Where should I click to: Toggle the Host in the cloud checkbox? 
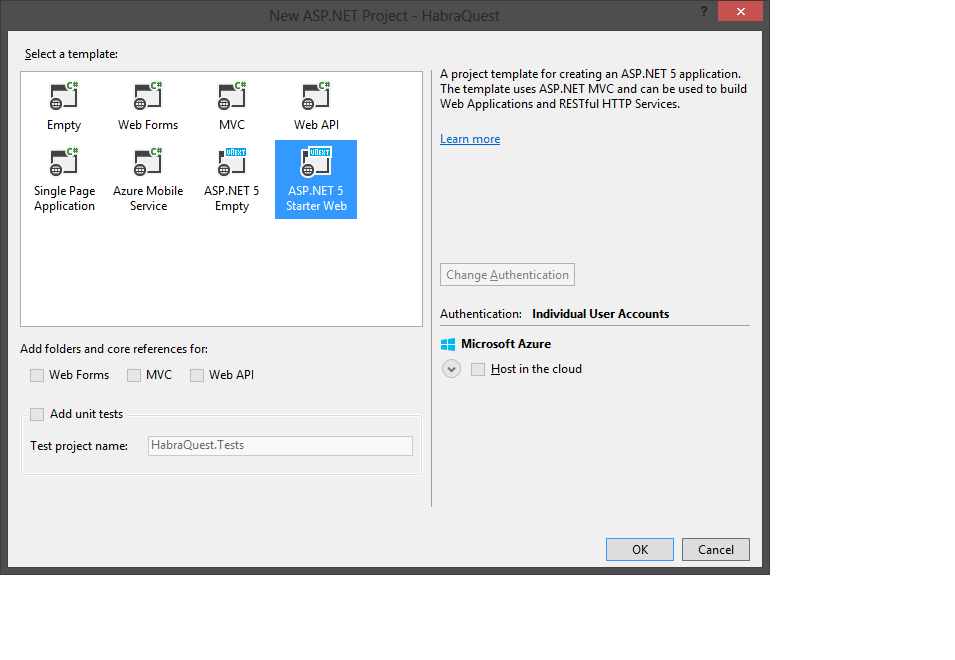point(478,369)
